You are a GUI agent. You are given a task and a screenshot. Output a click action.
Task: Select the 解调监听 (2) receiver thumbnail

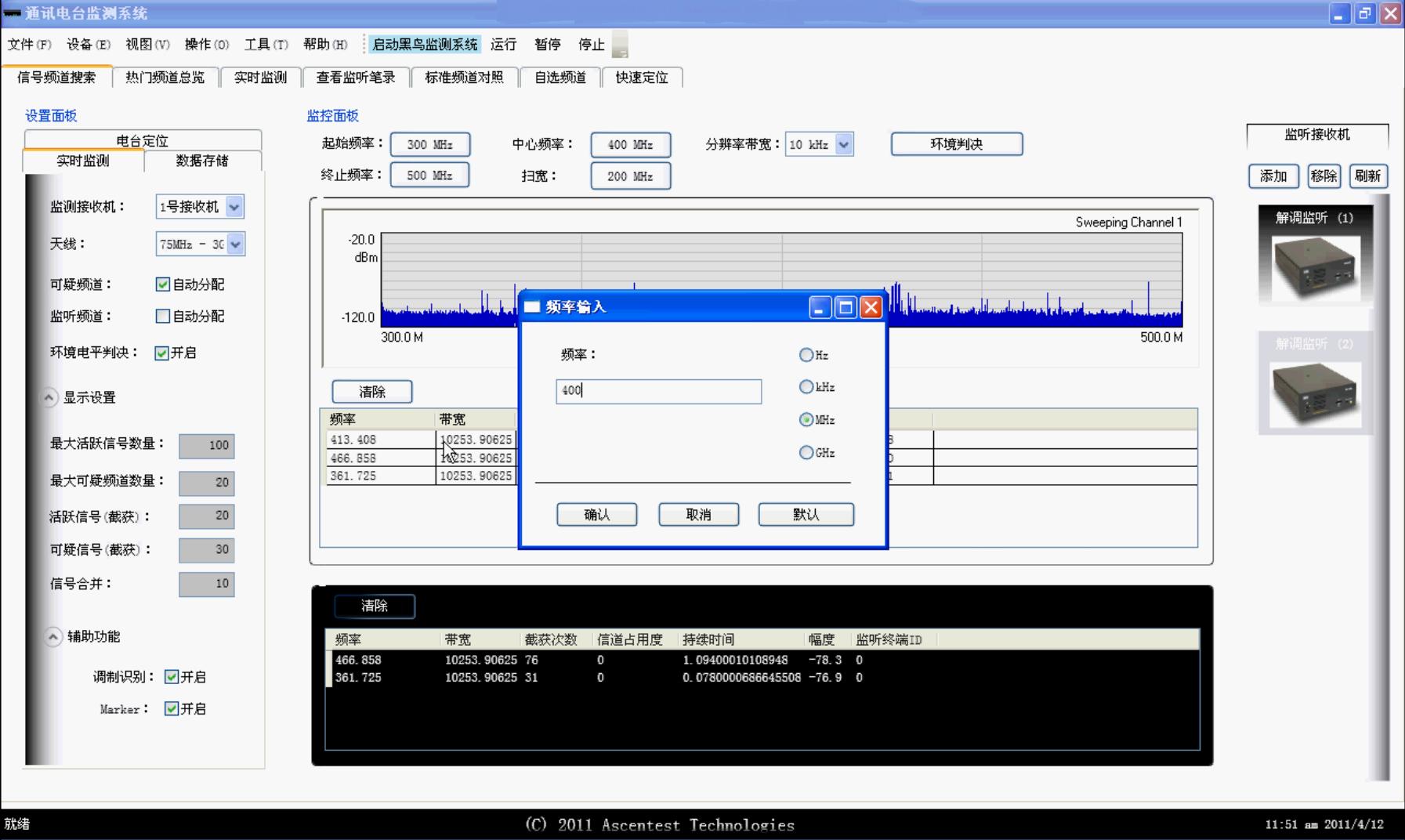point(1315,382)
